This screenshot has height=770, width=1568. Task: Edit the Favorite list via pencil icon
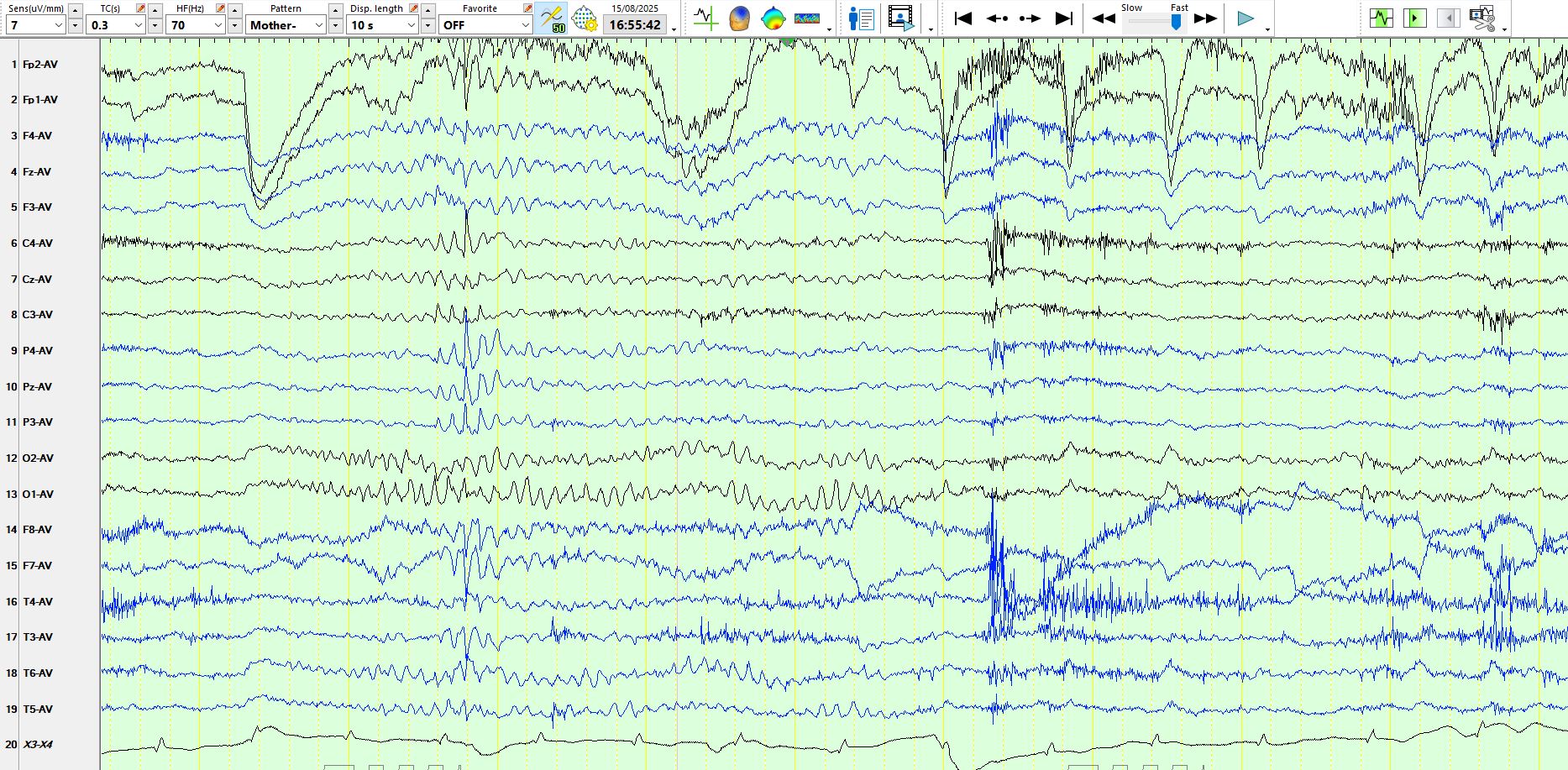pos(527,8)
